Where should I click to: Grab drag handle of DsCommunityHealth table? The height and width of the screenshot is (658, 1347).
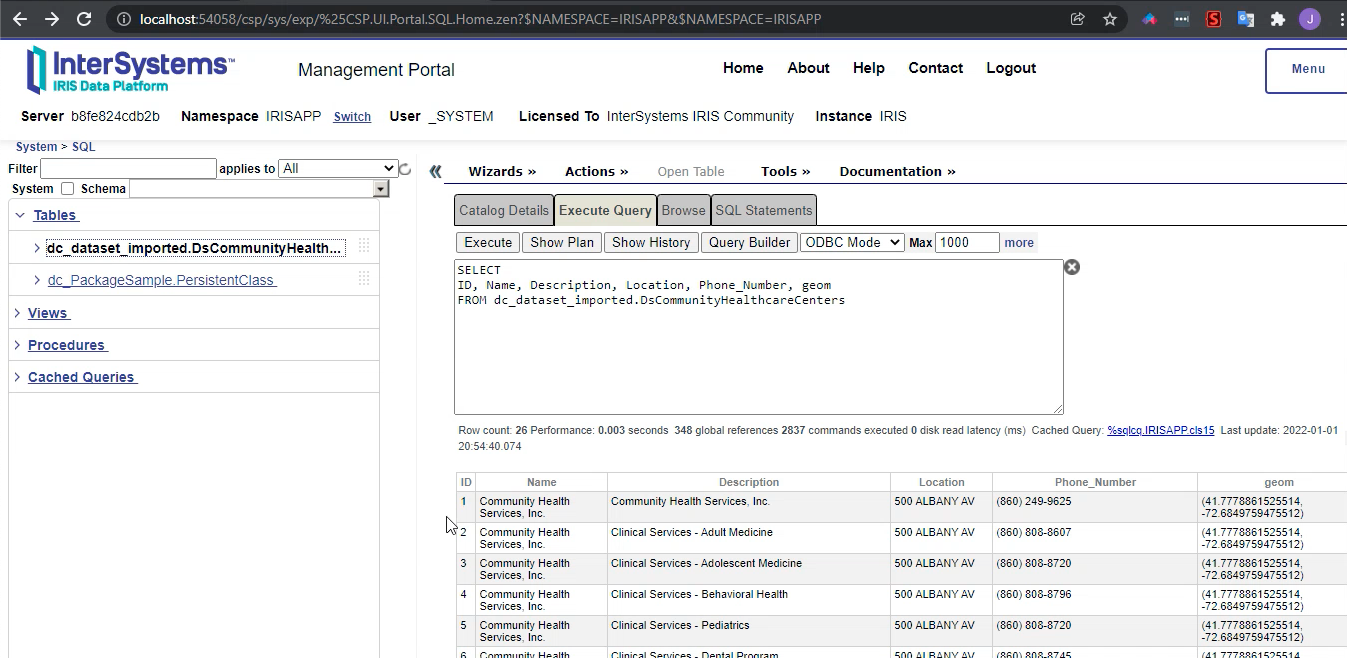pyautogui.click(x=364, y=247)
